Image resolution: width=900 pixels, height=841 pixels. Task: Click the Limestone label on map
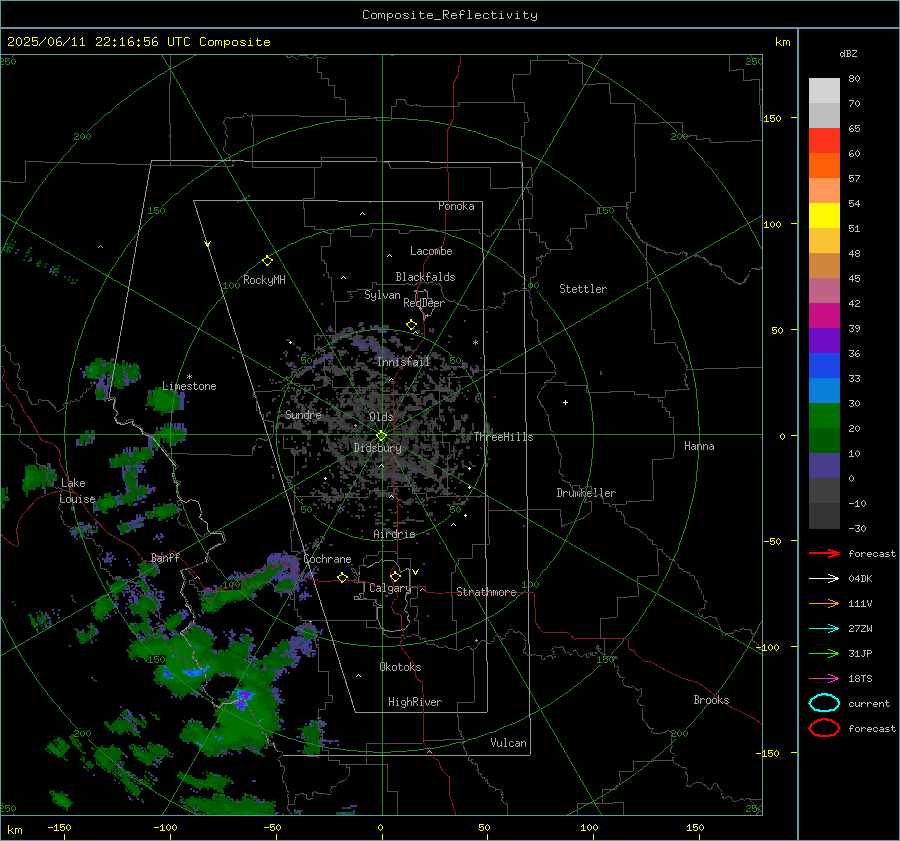(189, 386)
